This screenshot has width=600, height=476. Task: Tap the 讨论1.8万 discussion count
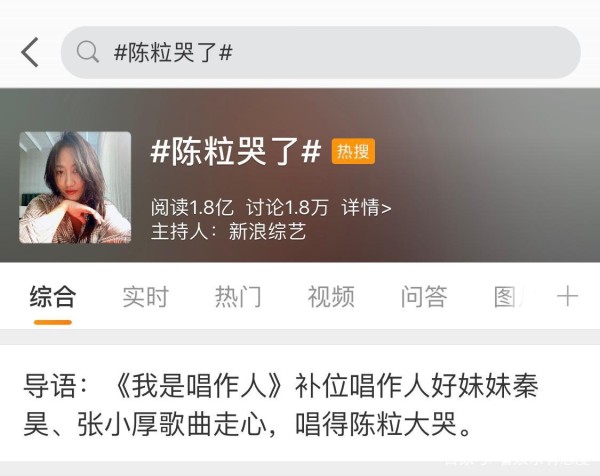pos(287,207)
